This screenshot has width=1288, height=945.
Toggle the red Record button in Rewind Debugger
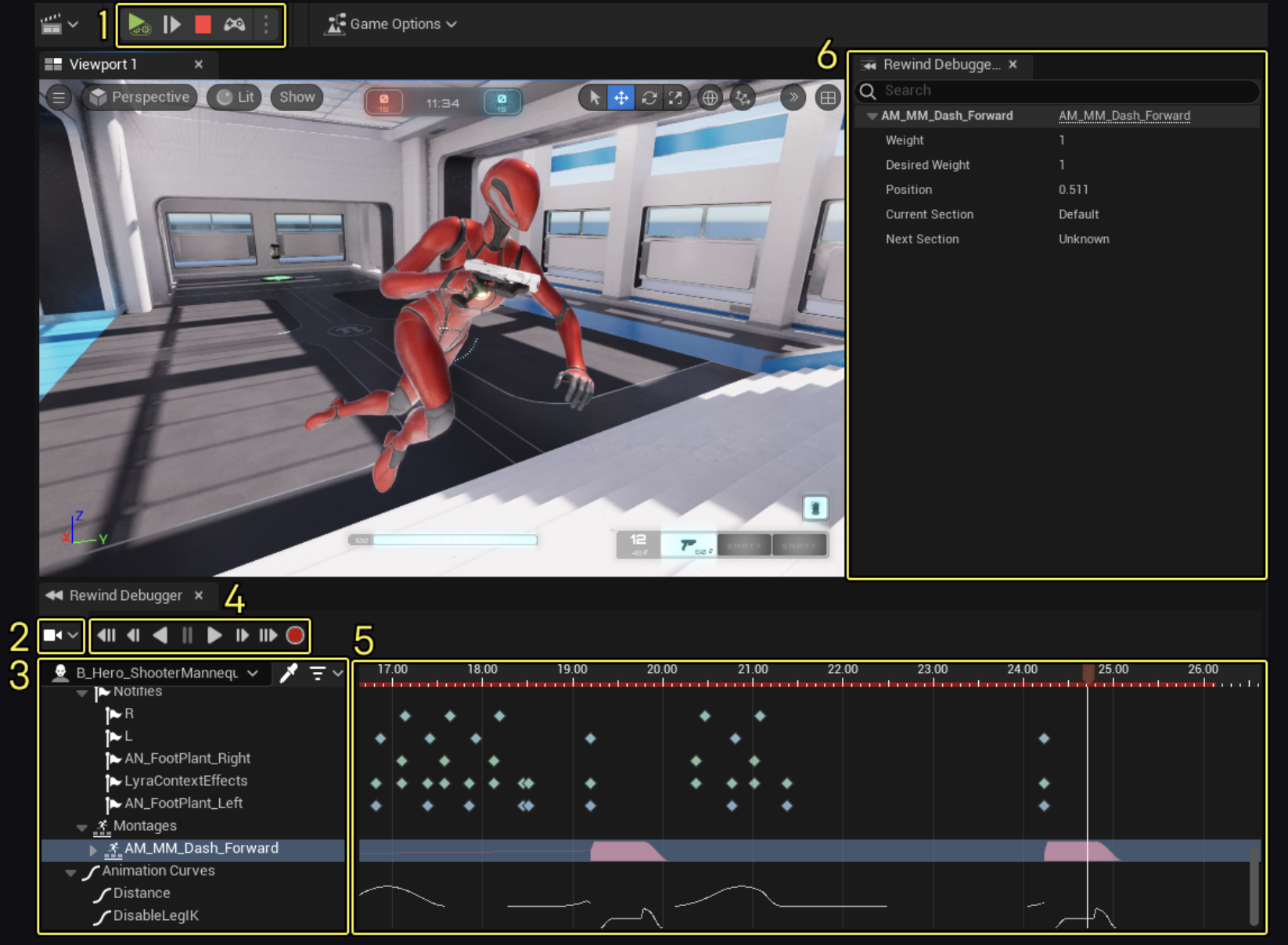pos(295,635)
